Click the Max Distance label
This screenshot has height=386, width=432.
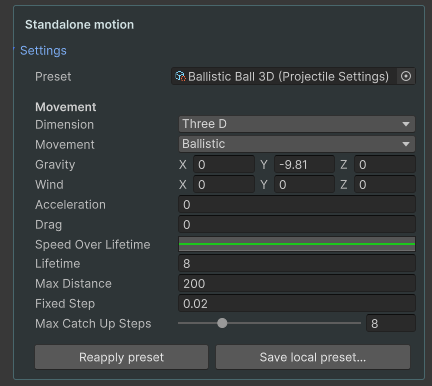pos(73,284)
